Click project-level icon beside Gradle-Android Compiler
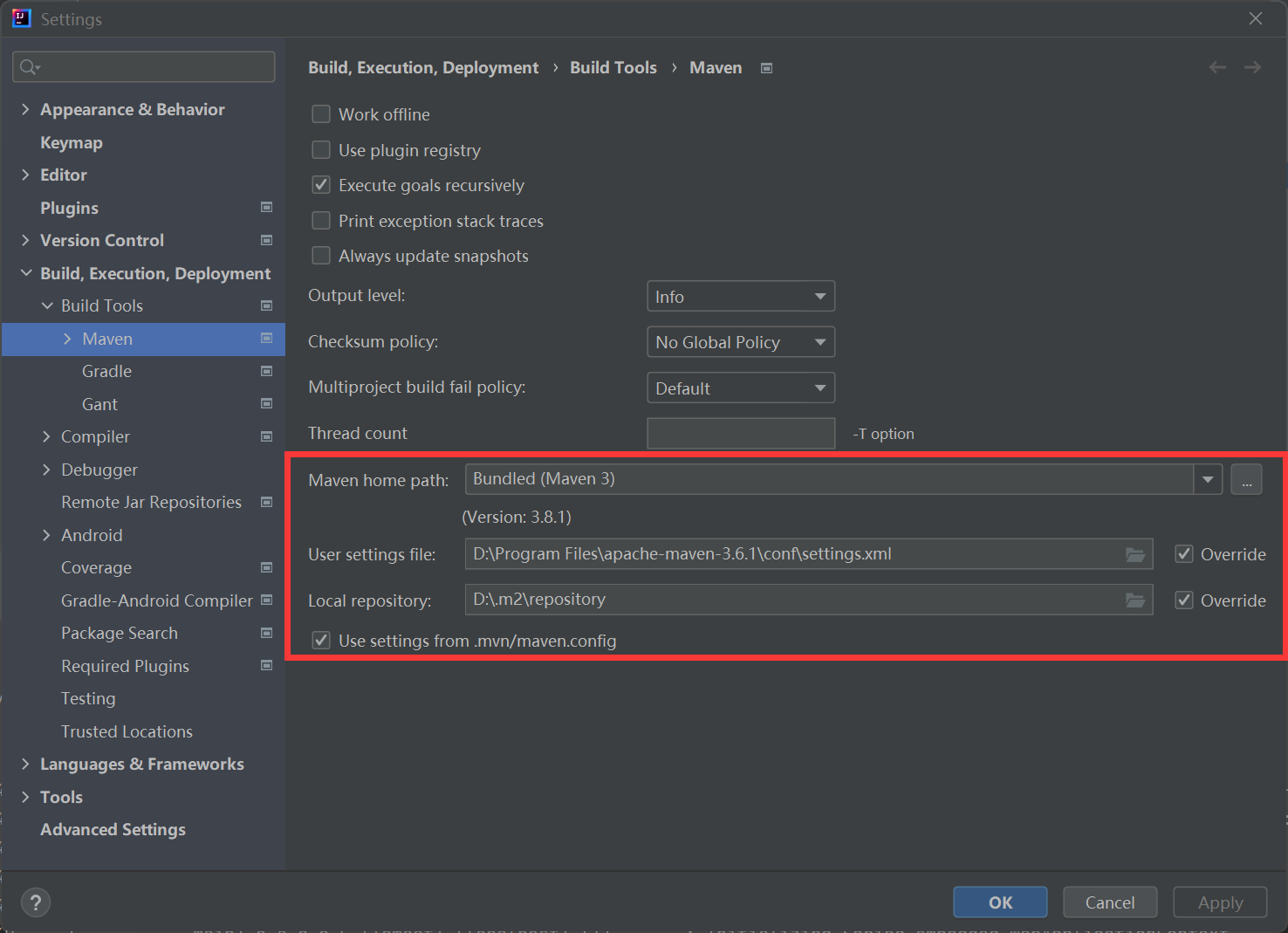The image size is (1288, 933). pos(267,600)
